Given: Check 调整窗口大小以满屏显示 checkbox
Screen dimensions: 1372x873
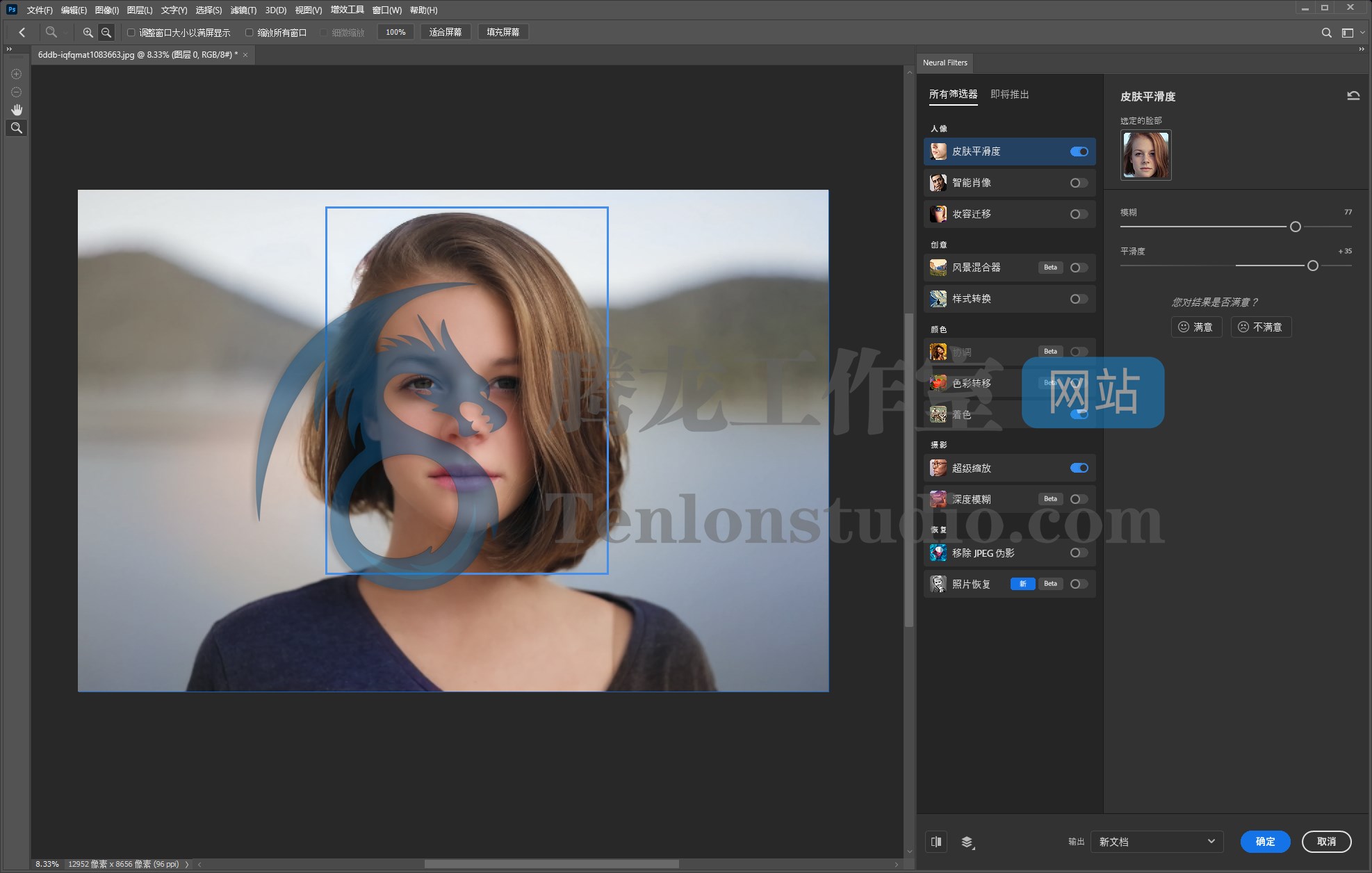Looking at the screenshot, I should (x=131, y=33).
